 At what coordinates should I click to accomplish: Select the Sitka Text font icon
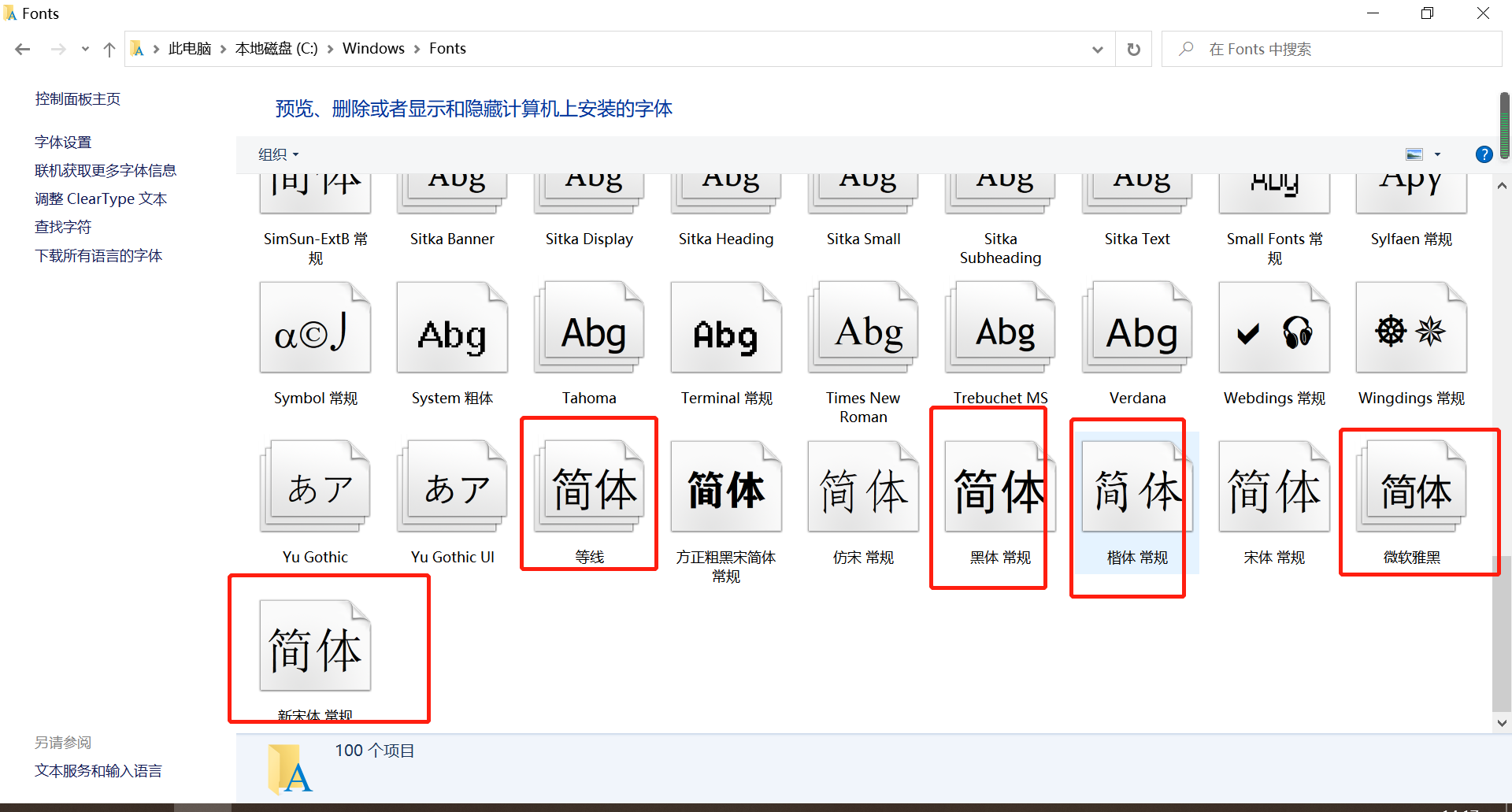1137,194
